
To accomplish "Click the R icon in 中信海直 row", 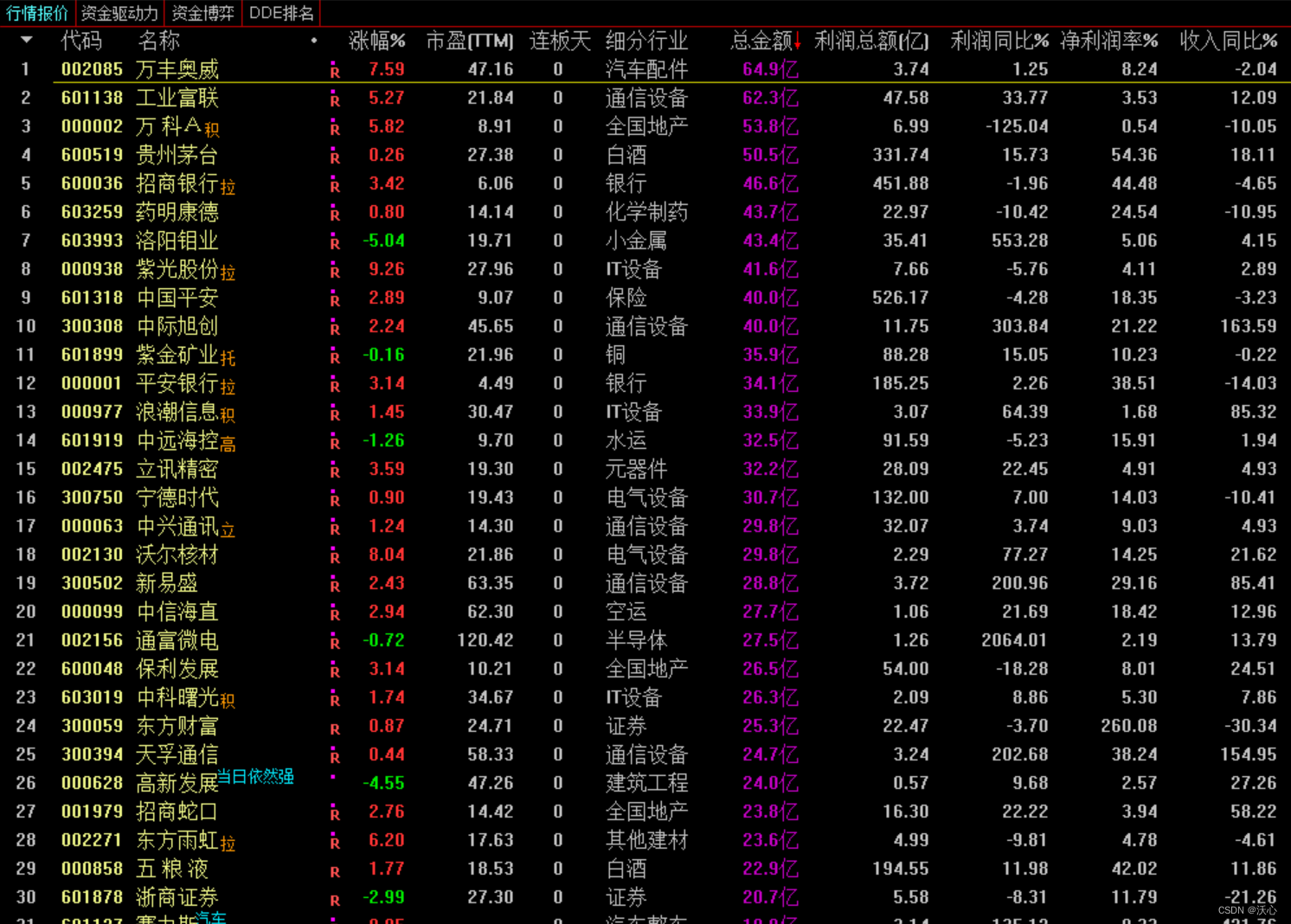I will 335,614.
